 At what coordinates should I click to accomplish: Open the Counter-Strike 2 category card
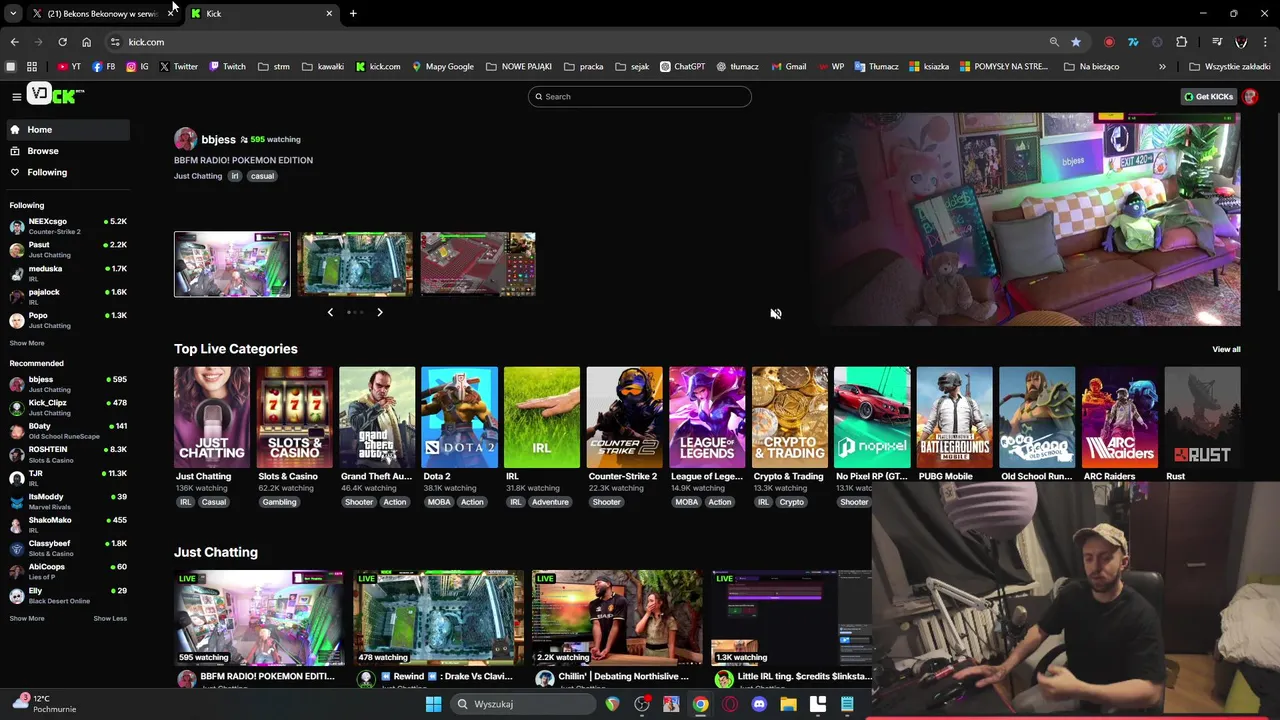[x=624, y=418]
